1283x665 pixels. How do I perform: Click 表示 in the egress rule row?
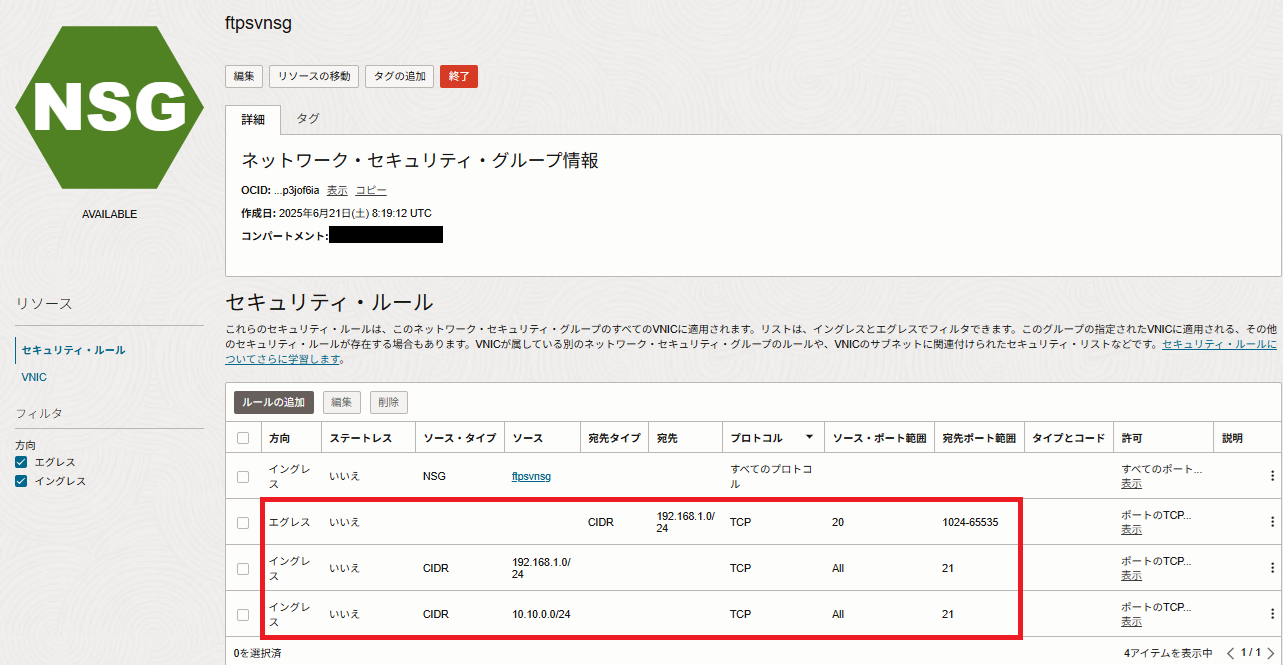tap(1131, 530)
